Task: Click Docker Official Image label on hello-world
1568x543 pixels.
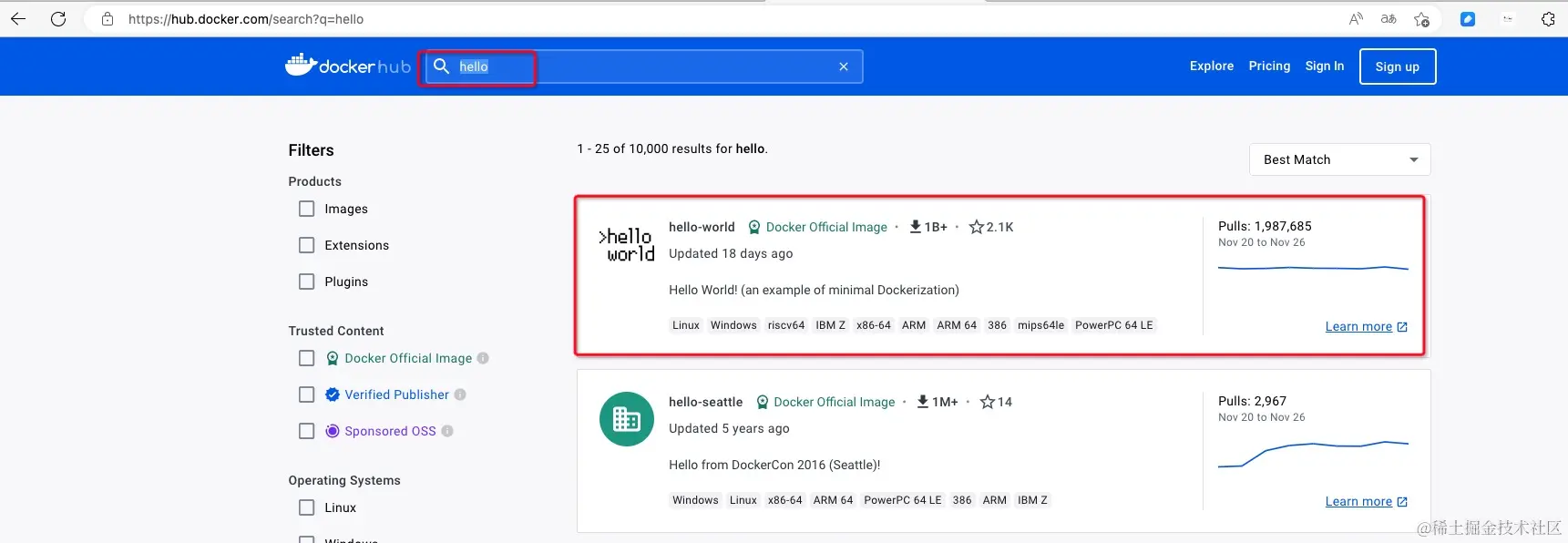Action: tap(826, 227)
